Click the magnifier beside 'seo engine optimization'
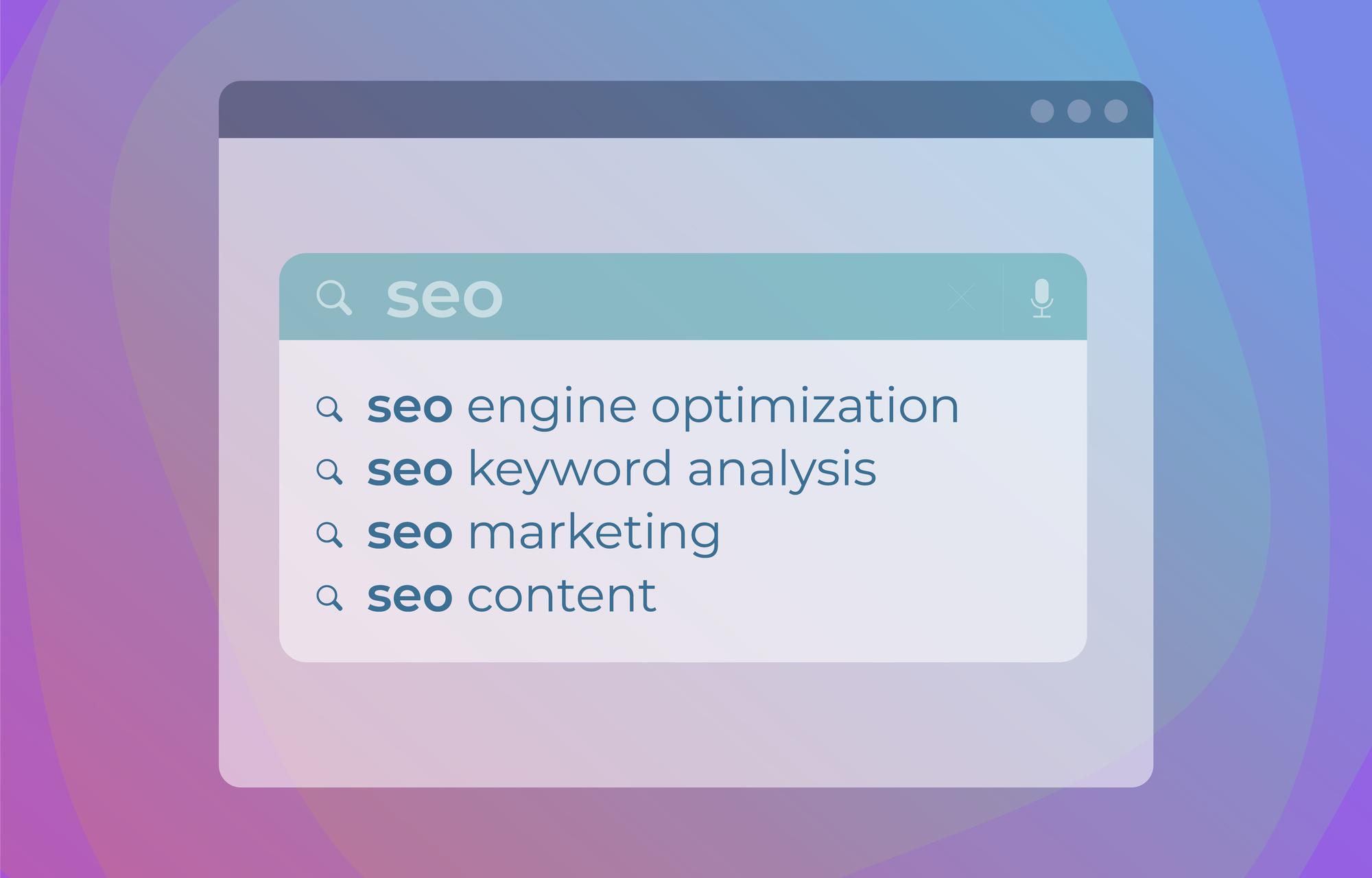Screen dimensions: 1372x878 (329, 409)
